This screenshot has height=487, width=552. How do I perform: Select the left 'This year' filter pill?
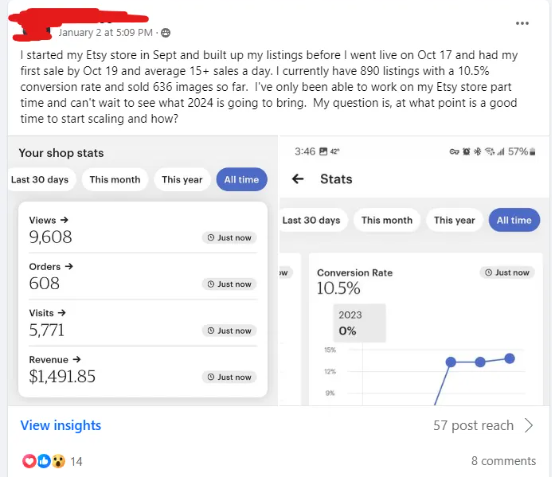(x=182, y=180)
